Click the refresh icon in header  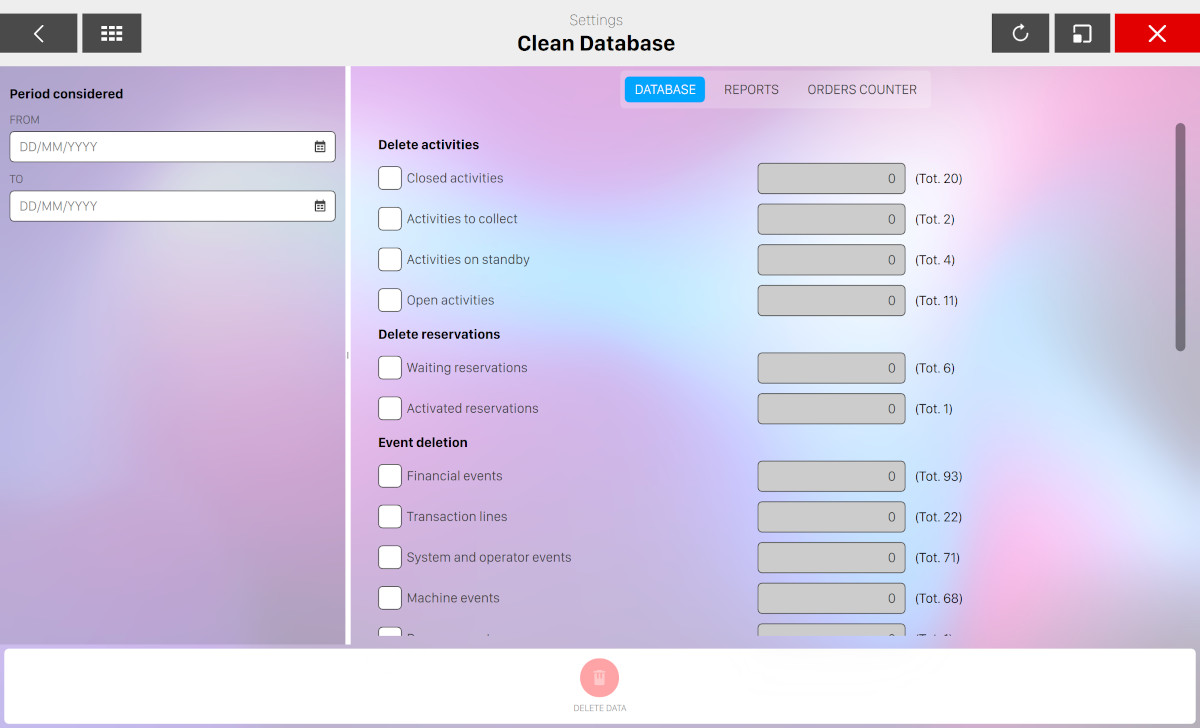click(x=1020, y=33)
